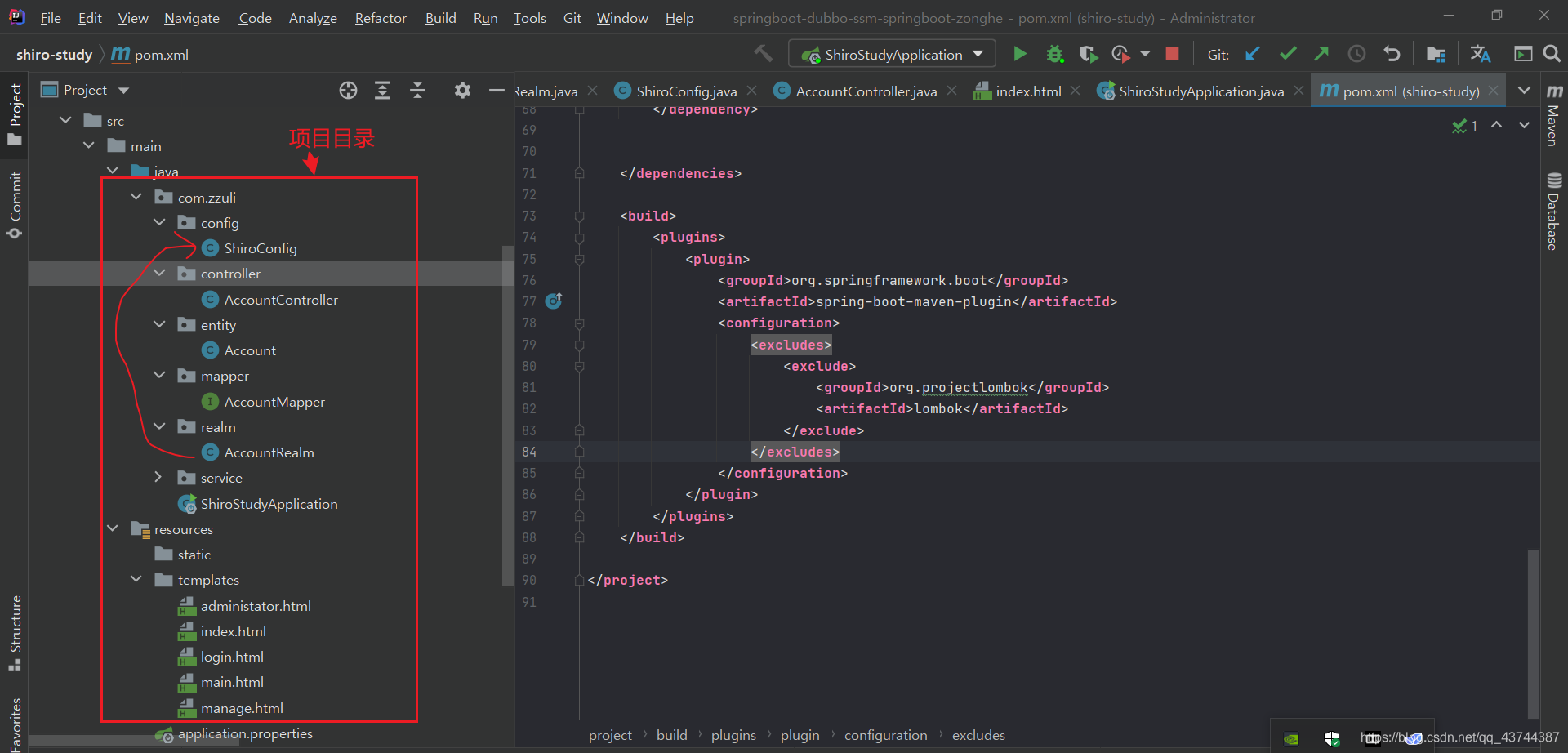The image size is (1568, 753).
Task: Fold the excludes block at line 79
Action: (579, 345)
